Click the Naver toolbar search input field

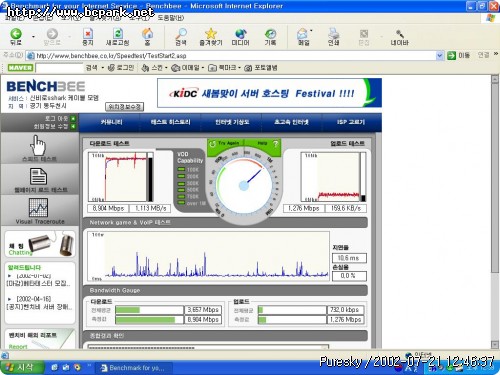(x=59, y=68)
